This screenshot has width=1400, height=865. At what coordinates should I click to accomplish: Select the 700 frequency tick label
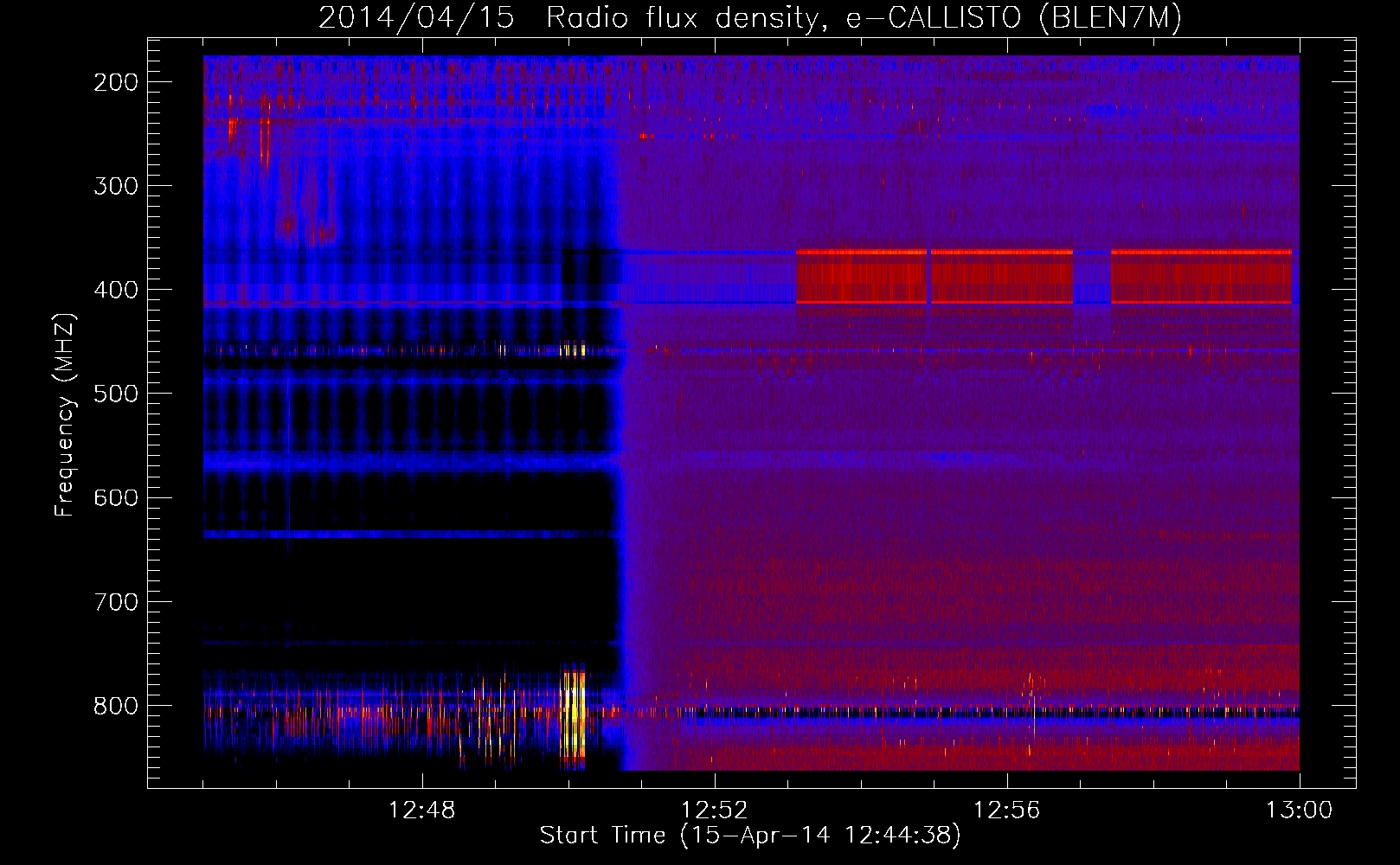point(116,601)
